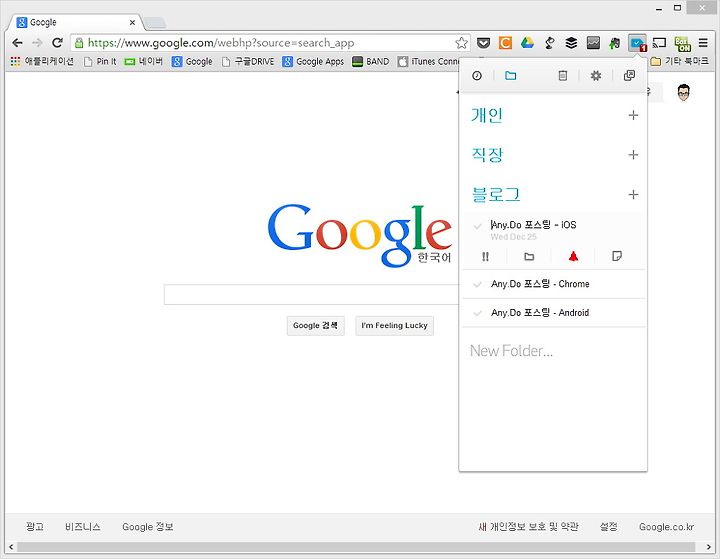Click the Google account profile avatar
Screen dimensions: 720x559
click(683, 92)
